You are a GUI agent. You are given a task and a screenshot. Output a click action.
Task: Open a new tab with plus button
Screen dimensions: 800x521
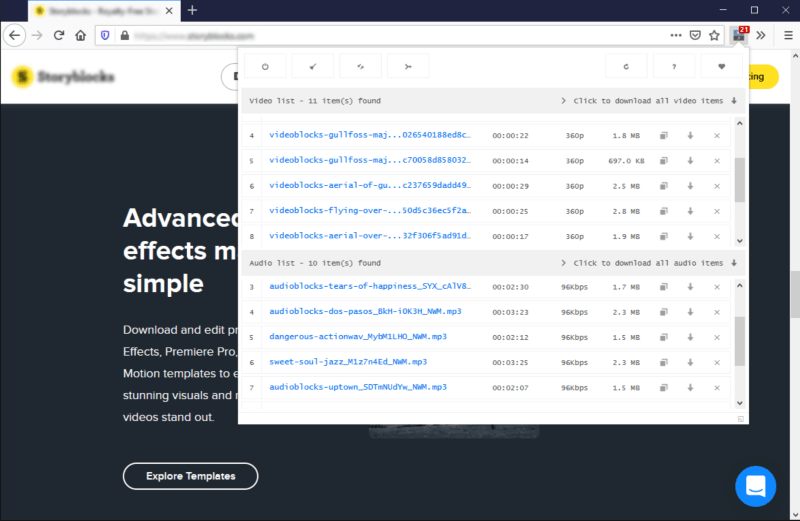[192, 10]
